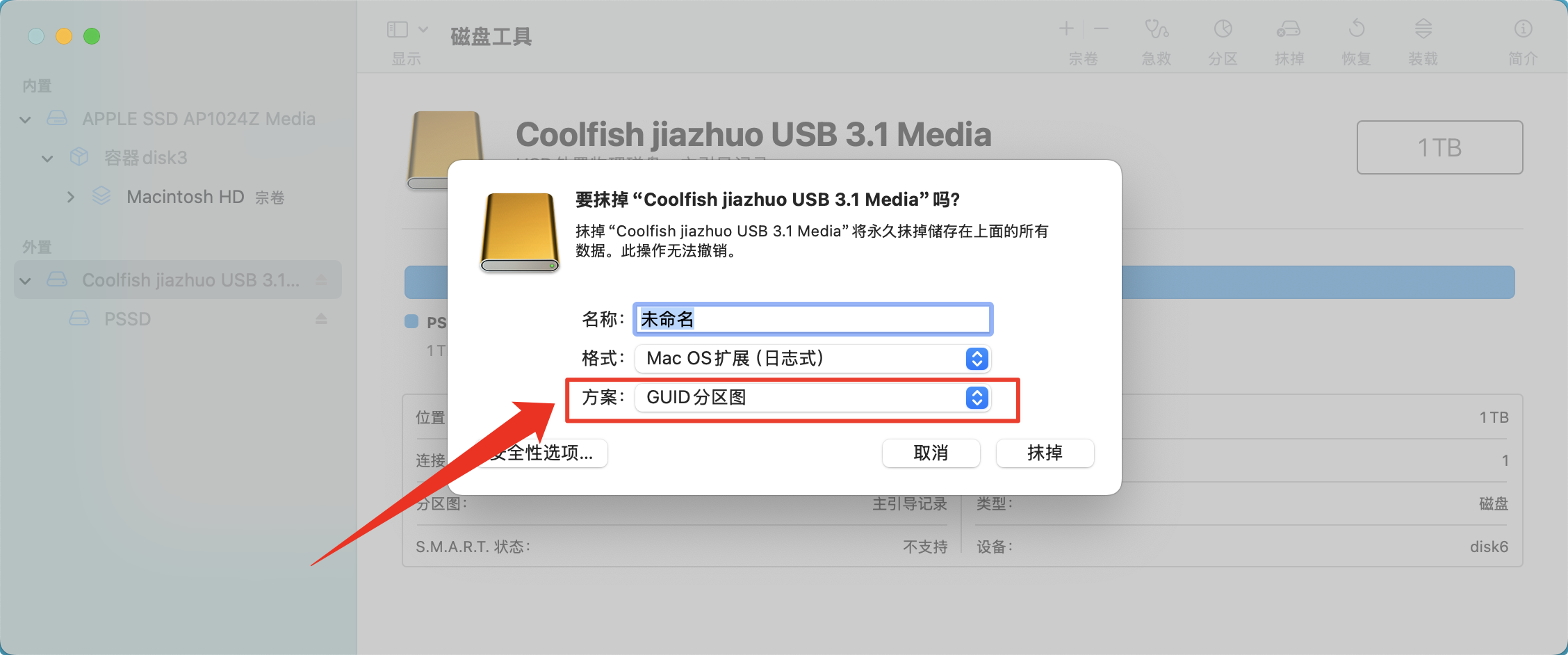Collapse the APPLE SSD AP1024Z Media tree item
The height and width of the screenshot is (655, 1568).
coord(26,120)
